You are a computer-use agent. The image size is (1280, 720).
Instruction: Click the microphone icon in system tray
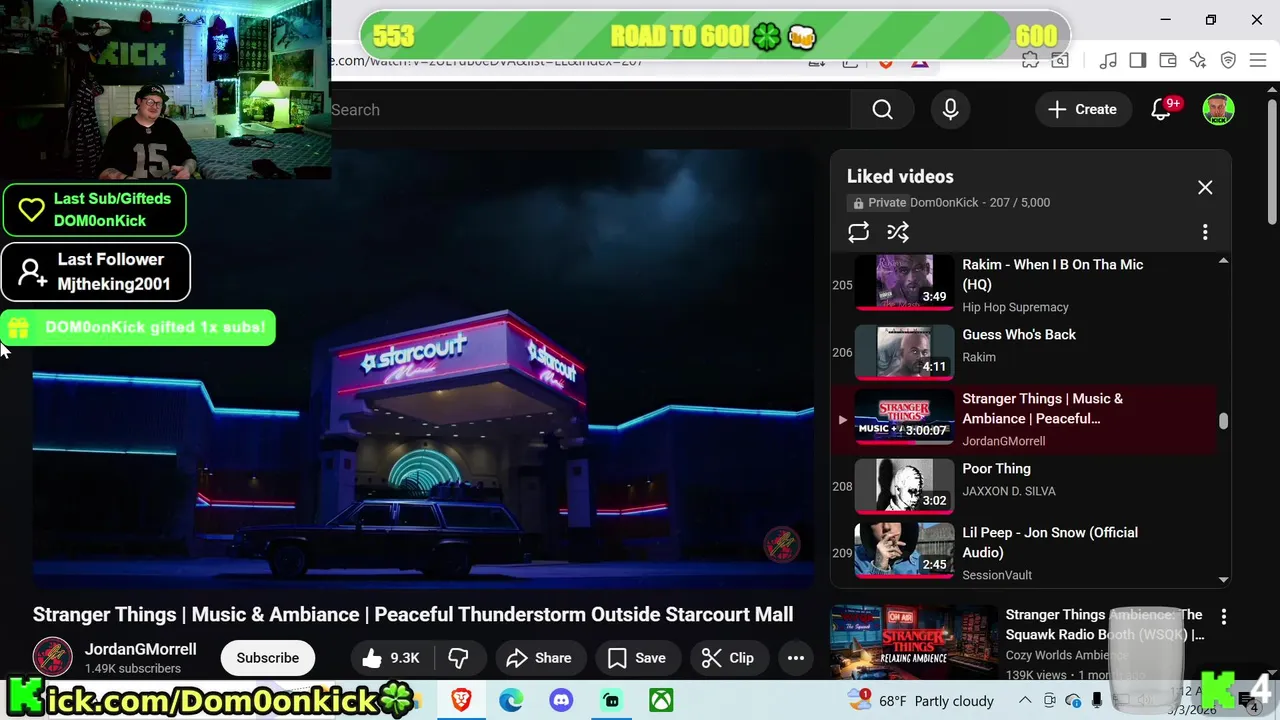point(1097,700)
